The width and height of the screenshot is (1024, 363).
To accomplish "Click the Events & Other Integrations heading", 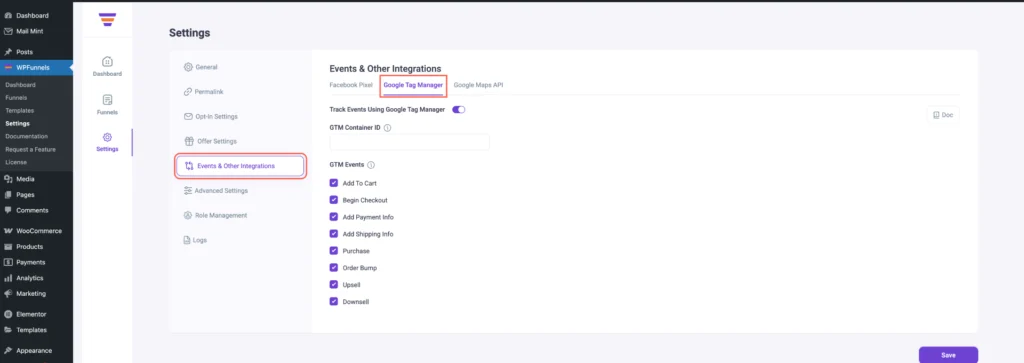I will click(x=385, y=69).
